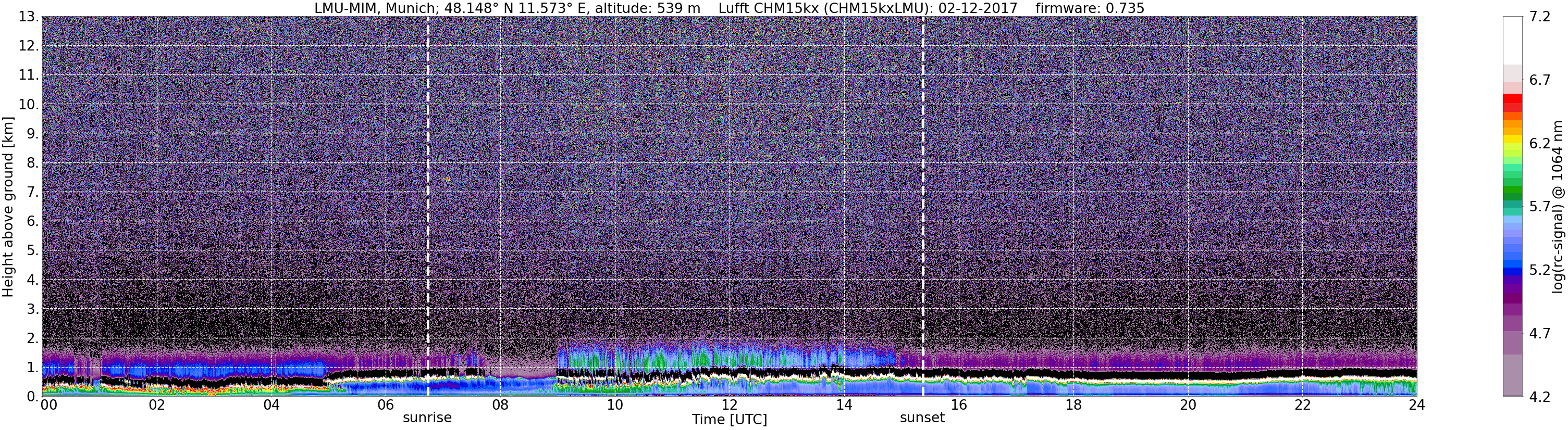1568x430 pixels.
Task: Click the 12. height axis tick label
Action: point(28,46)
